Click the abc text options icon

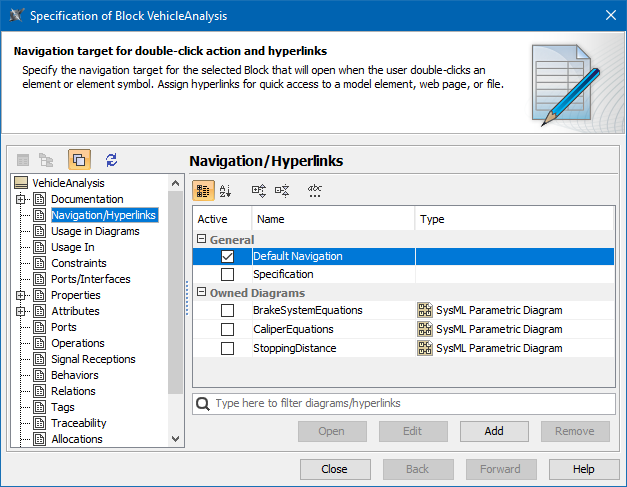click(x=315, y=190)
